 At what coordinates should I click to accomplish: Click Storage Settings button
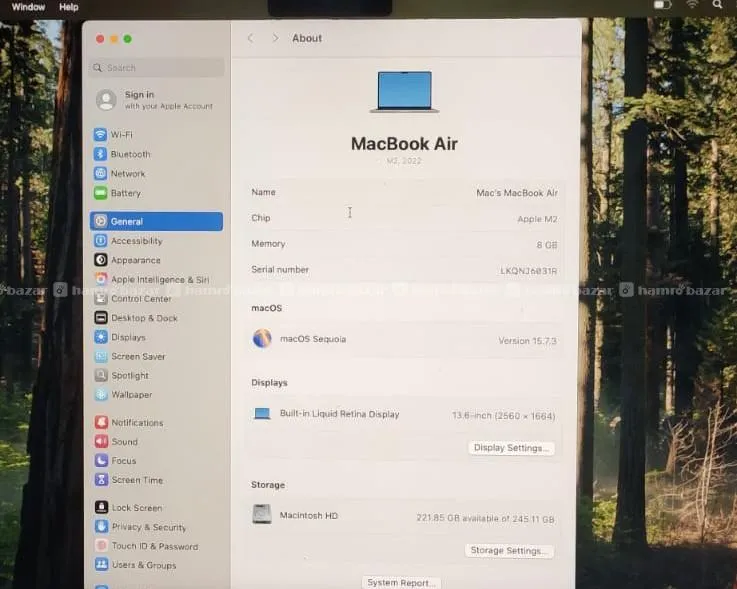[x=509, y=550]
